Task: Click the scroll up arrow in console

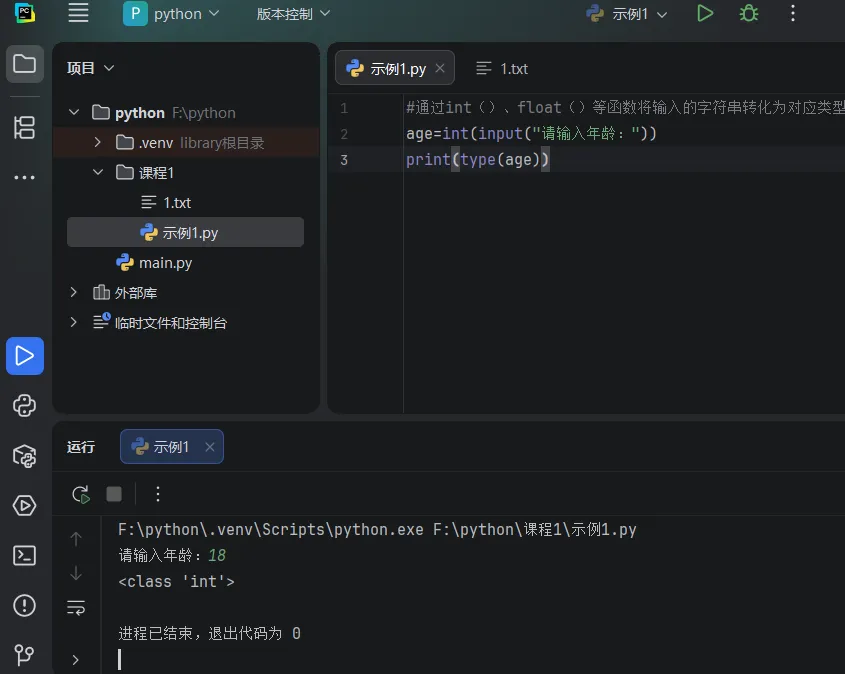Action: coord(76,538)
